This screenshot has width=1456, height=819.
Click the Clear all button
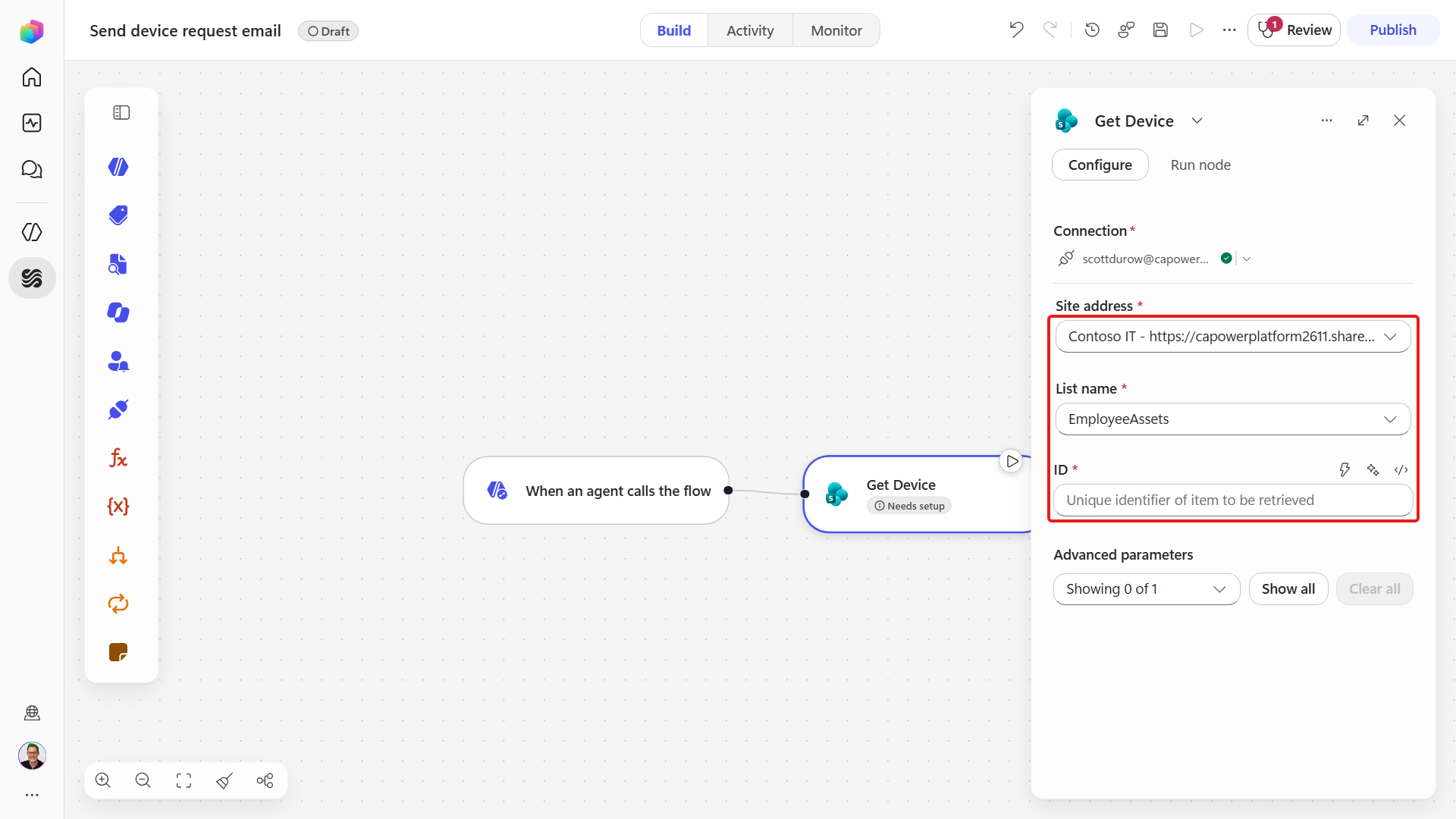1375,589
